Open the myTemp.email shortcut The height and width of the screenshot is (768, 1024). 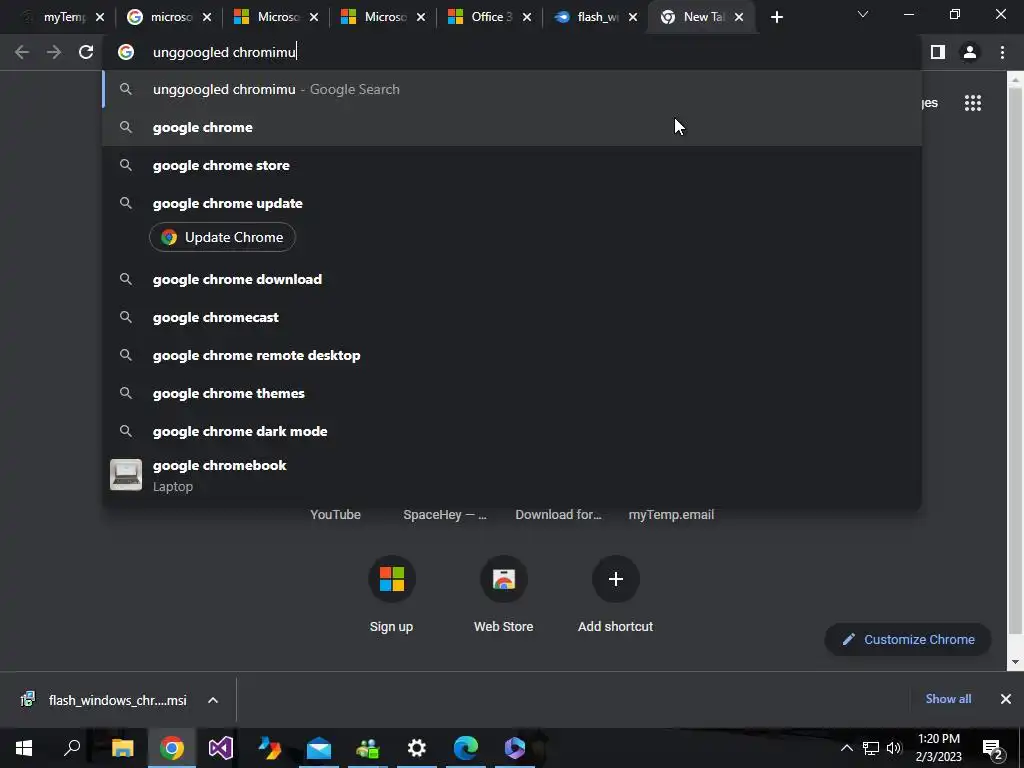pyautogui.click(x=671, y=515)
